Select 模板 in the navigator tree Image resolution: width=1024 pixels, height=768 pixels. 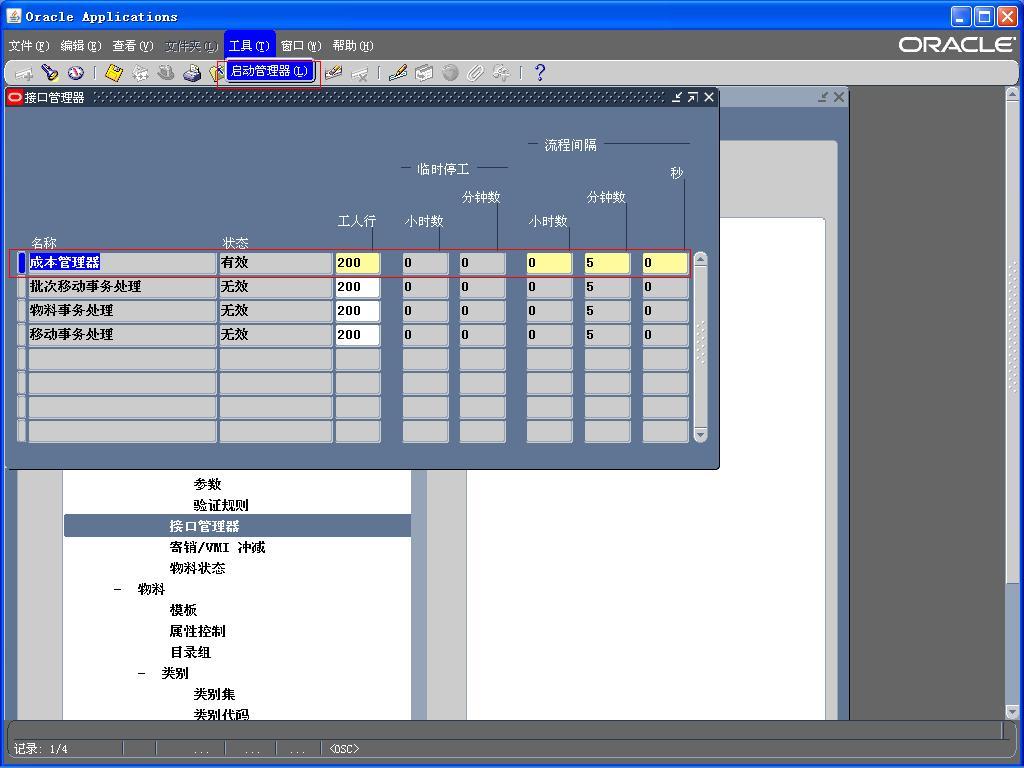tap(184, 610)
